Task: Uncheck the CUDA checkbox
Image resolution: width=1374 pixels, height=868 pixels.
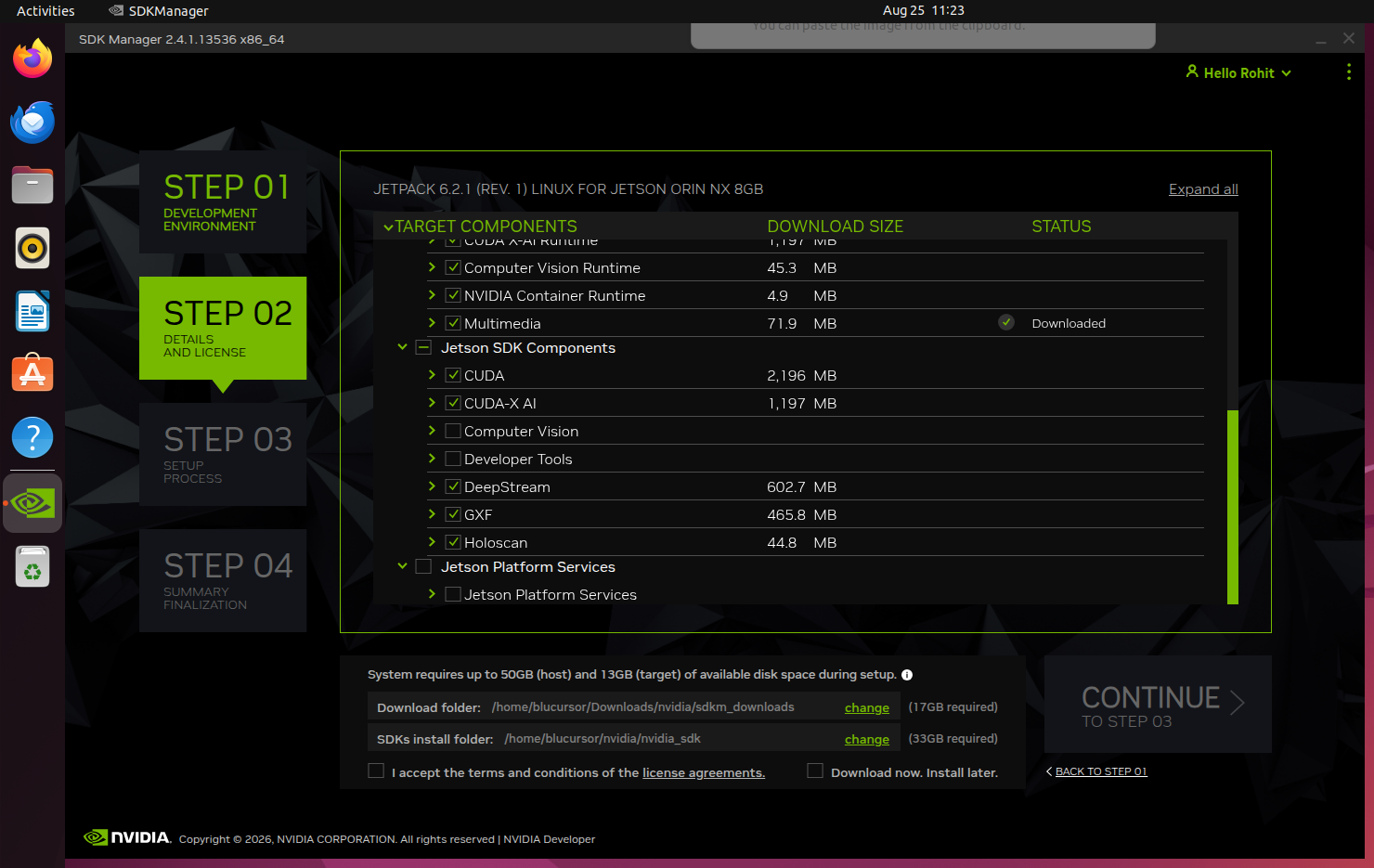Action: click(x=453, y=375)
